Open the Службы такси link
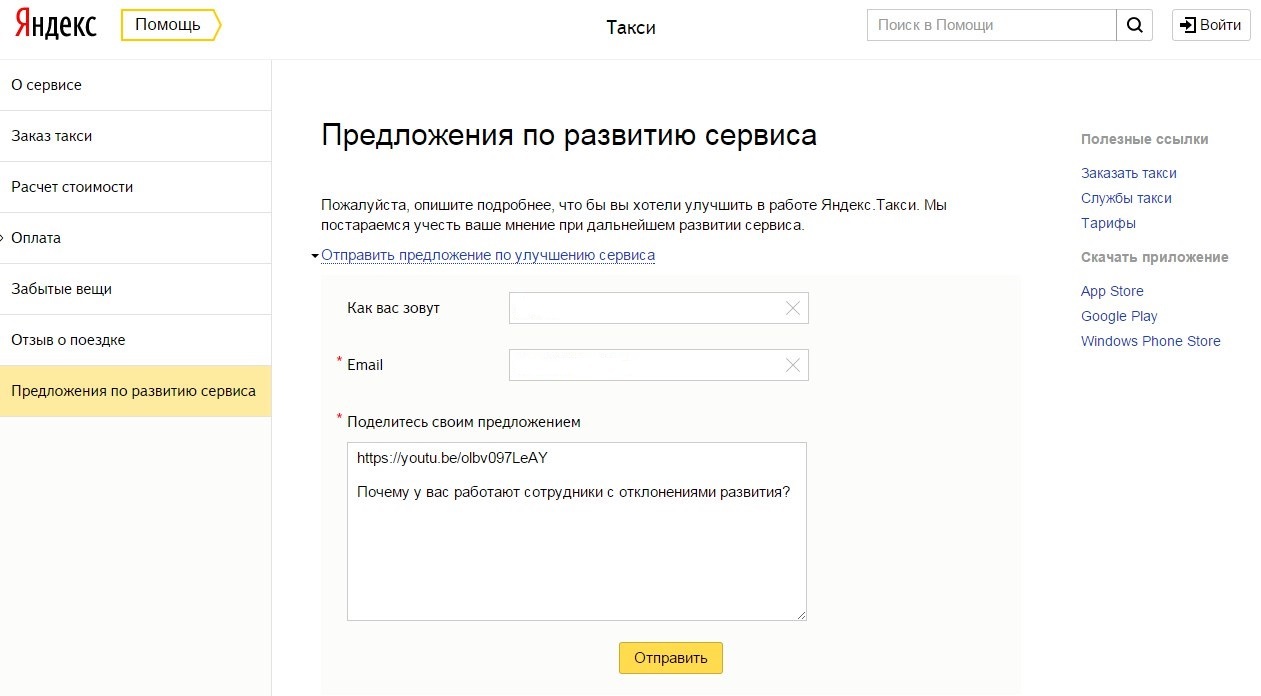The width and height of the screenshot is (1261, 696). point(1126,198)
